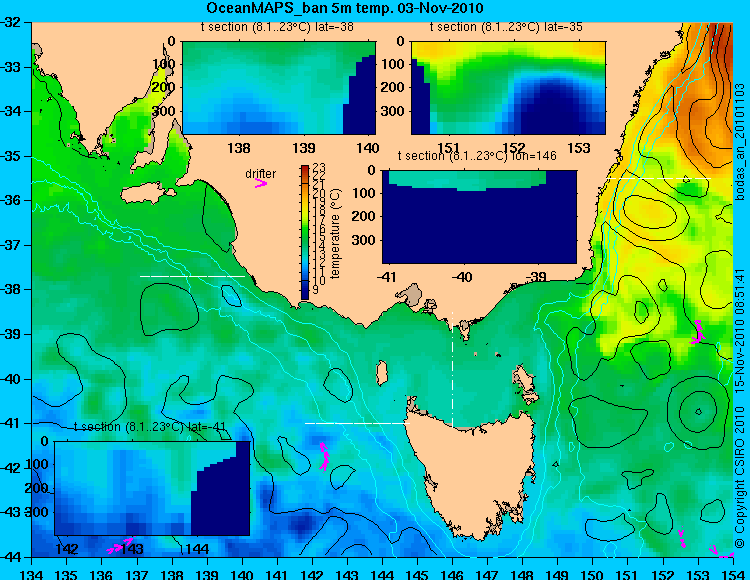Screen dimensions: 750x580
Task: Select the -36 latitude axis label
Action: [10, 200]
